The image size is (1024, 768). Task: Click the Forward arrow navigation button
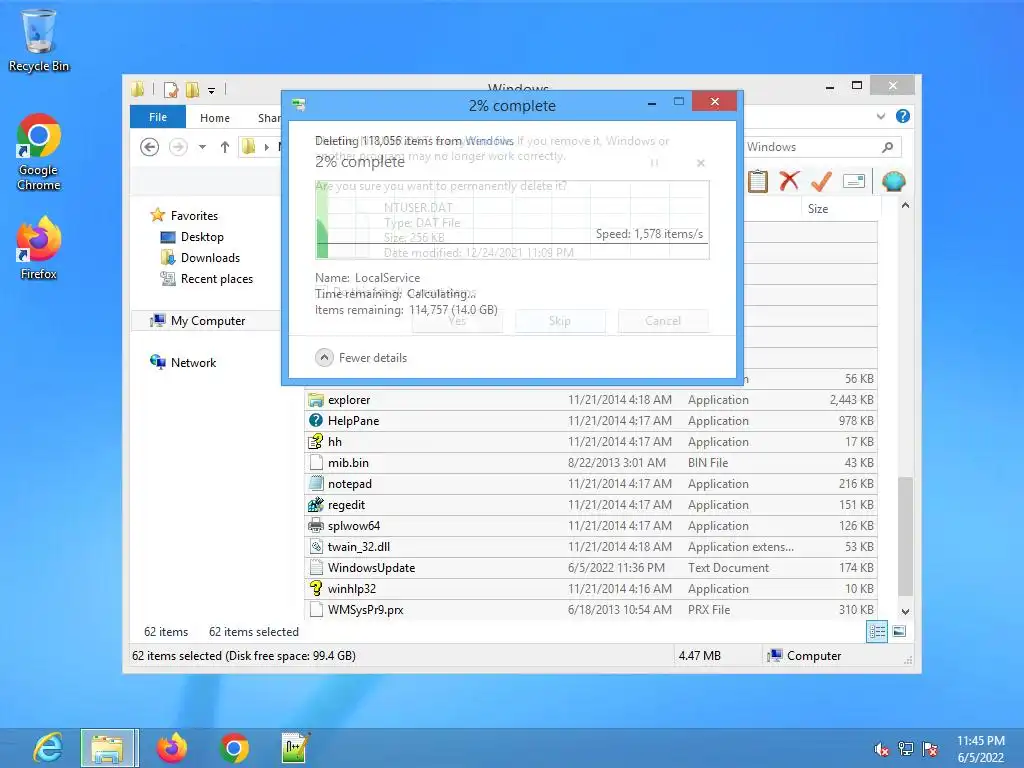(178, 147)
